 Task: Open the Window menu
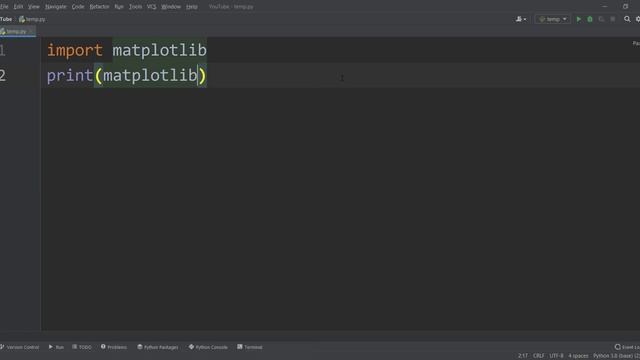[x=171, y=7]
